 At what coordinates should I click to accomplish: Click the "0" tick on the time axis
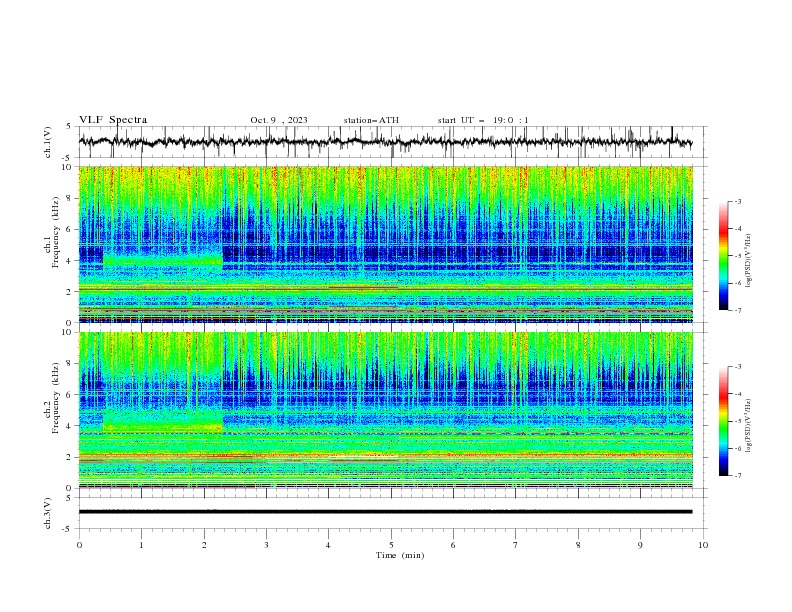(79, 545)
